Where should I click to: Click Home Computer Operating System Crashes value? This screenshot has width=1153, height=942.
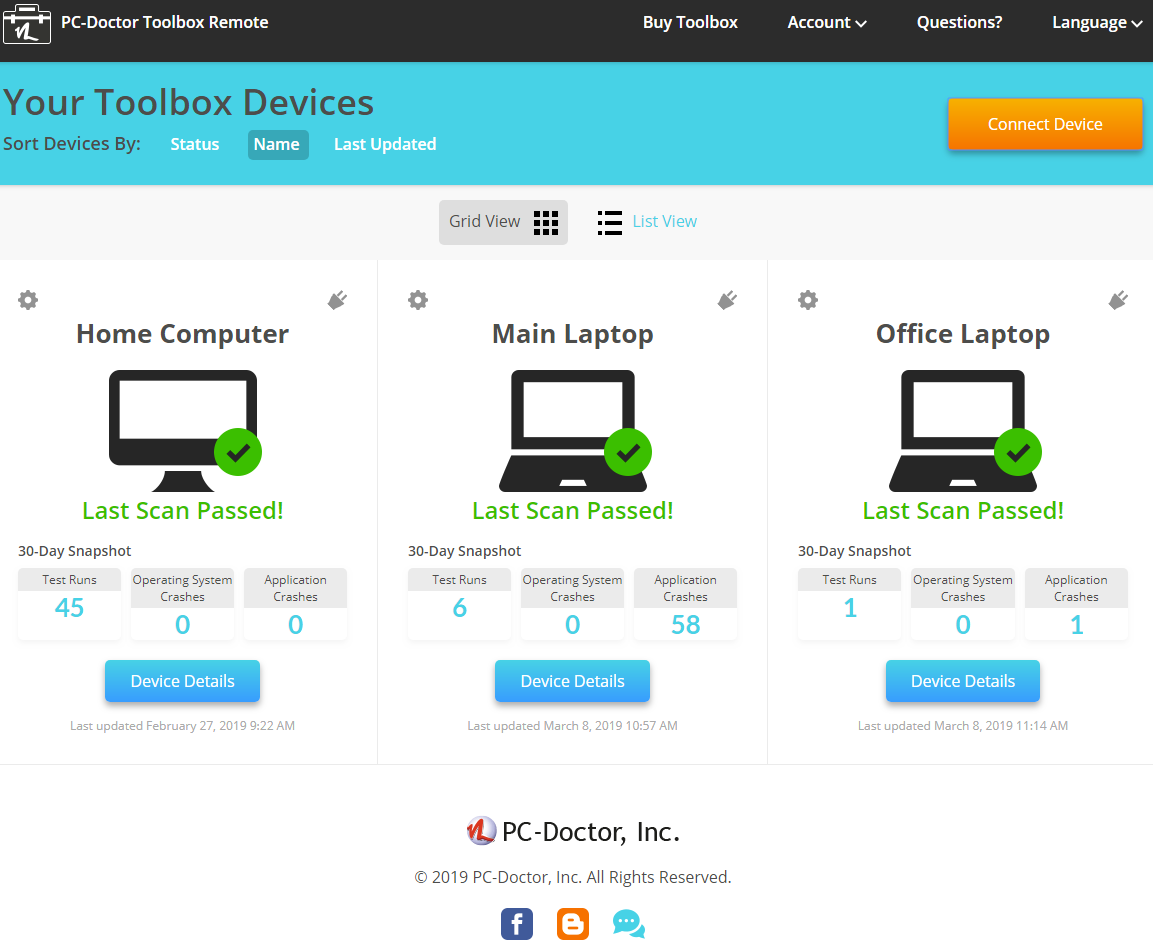(182, 624)
